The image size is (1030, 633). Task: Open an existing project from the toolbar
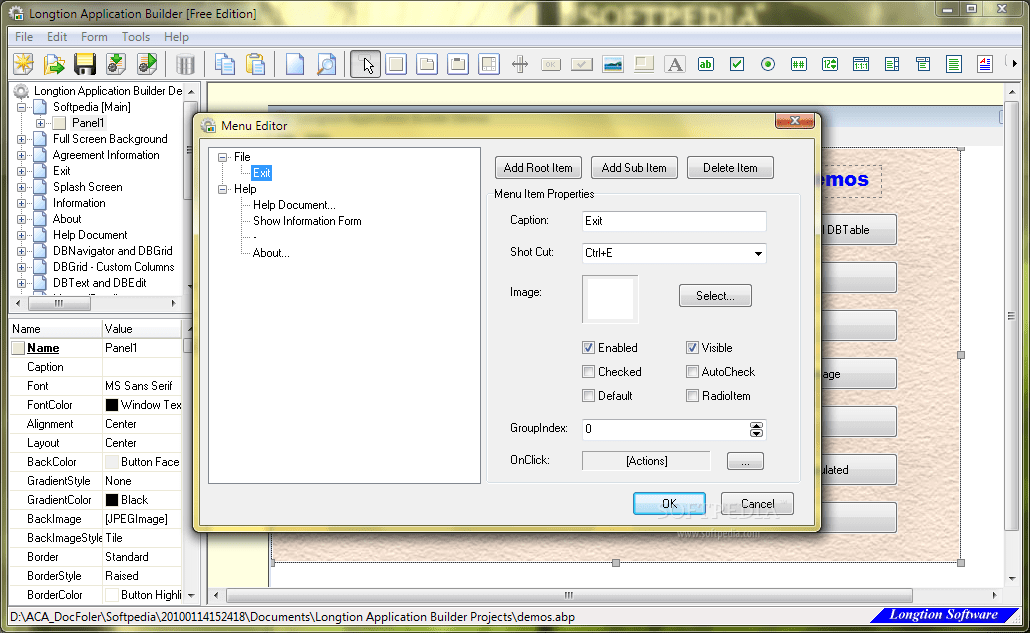pos(53,63)
